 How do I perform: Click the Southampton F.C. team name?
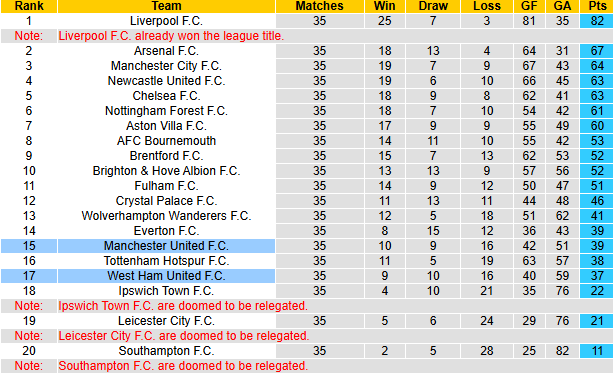coord(166,351)
